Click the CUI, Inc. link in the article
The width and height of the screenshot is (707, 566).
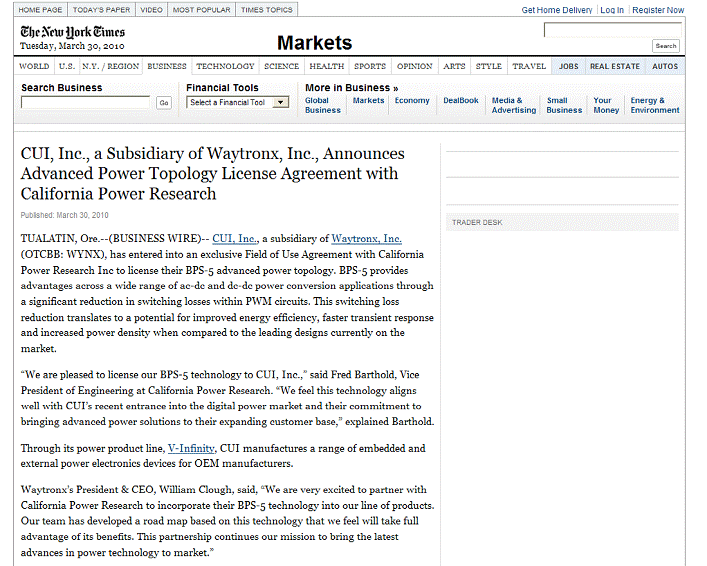(x=235, y=239)
